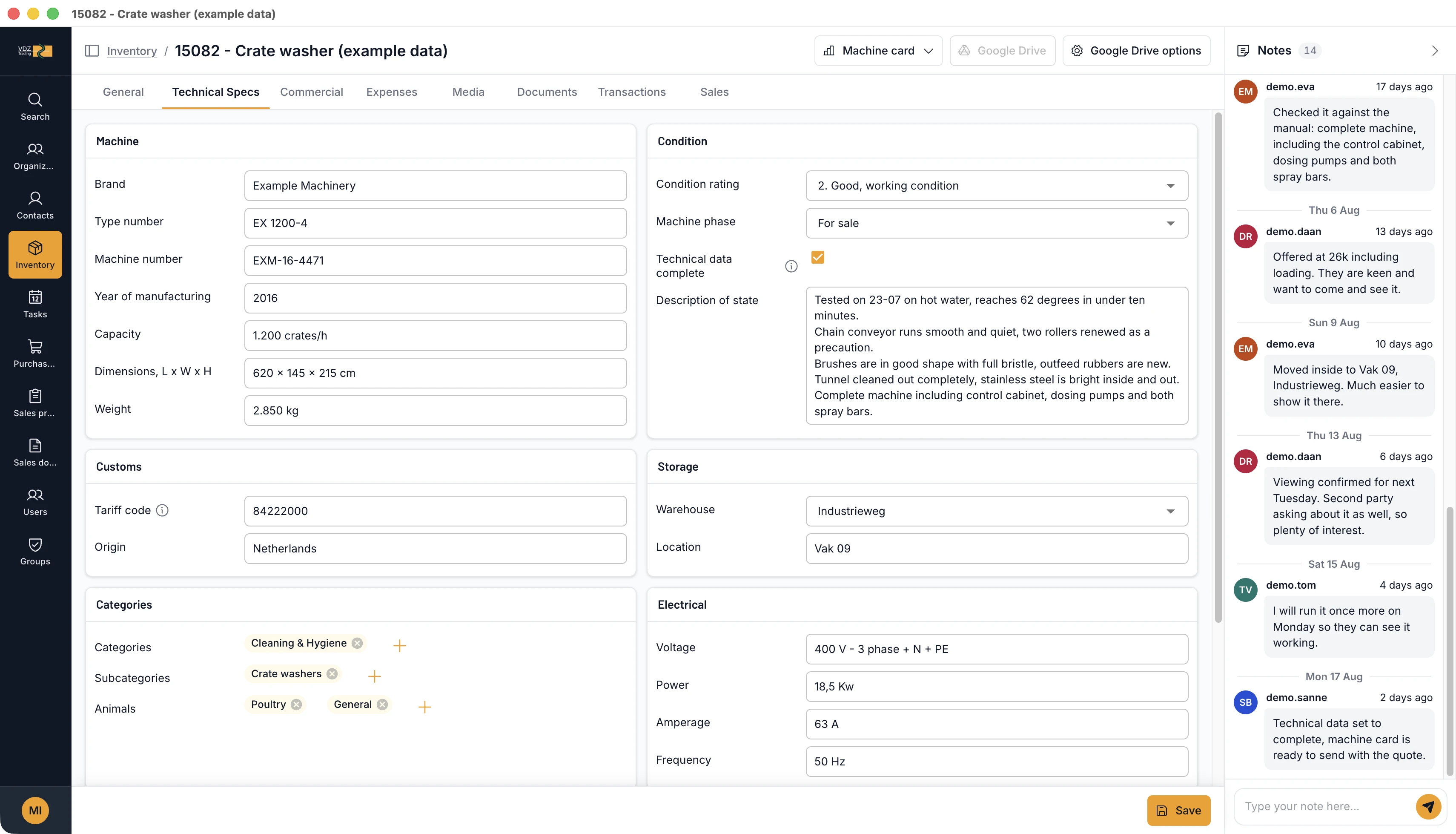Show info about Technical data complete
The height and width of the screenshot is (834, 1456).
791,266
